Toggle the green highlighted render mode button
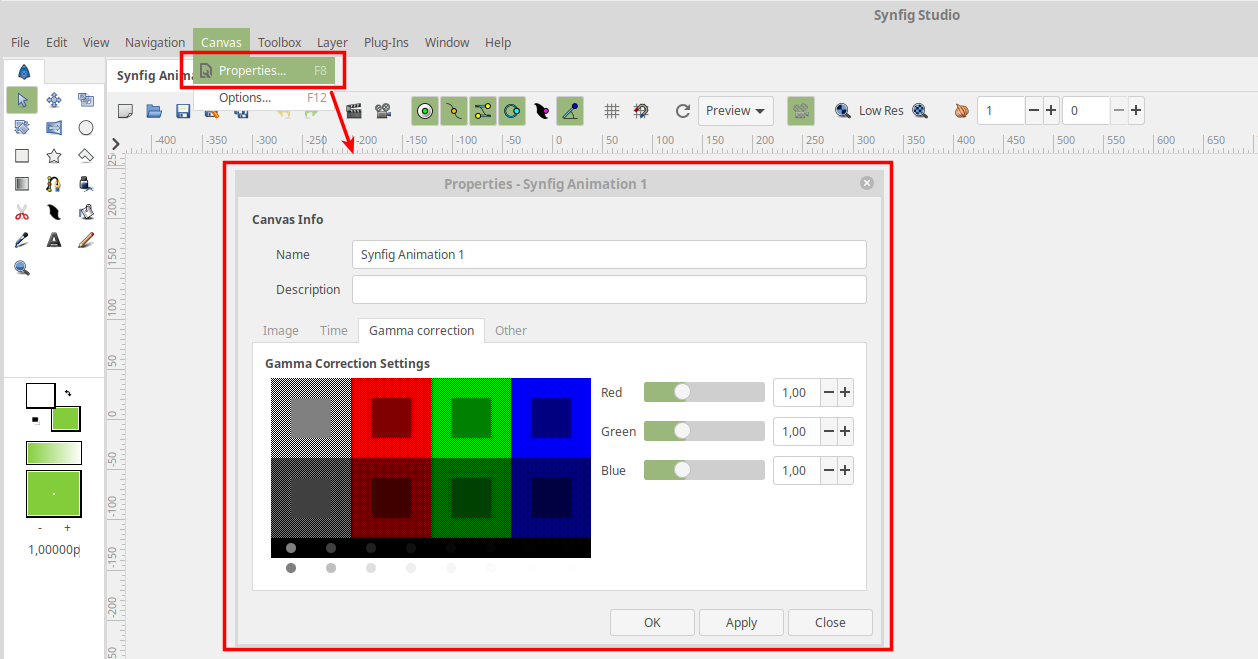1258x659 pixels. (x=800, y=111)
